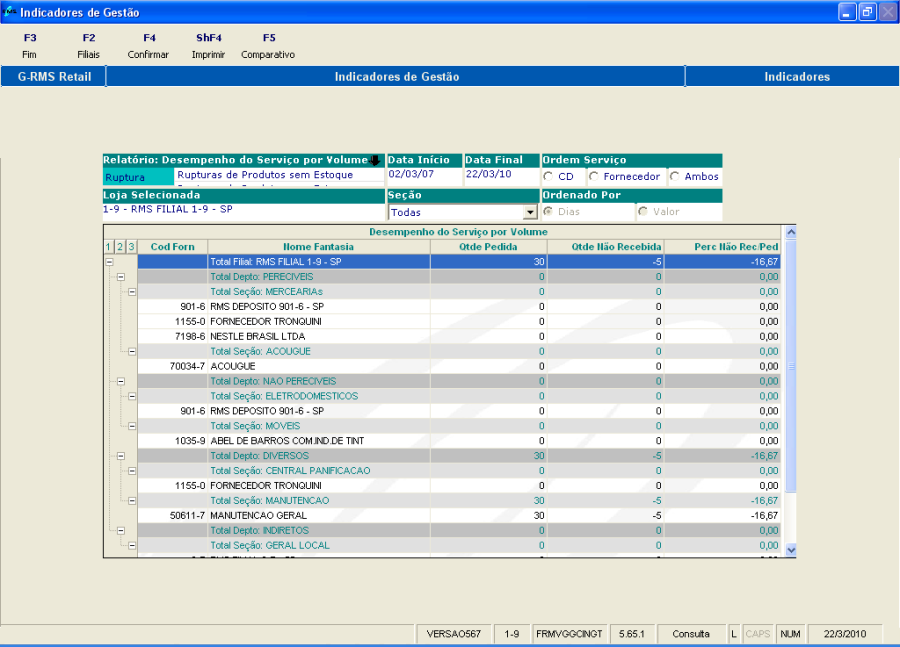Collapse Total Seção: ACOUGUE node
Screen dimensions: 900x647
132,351
